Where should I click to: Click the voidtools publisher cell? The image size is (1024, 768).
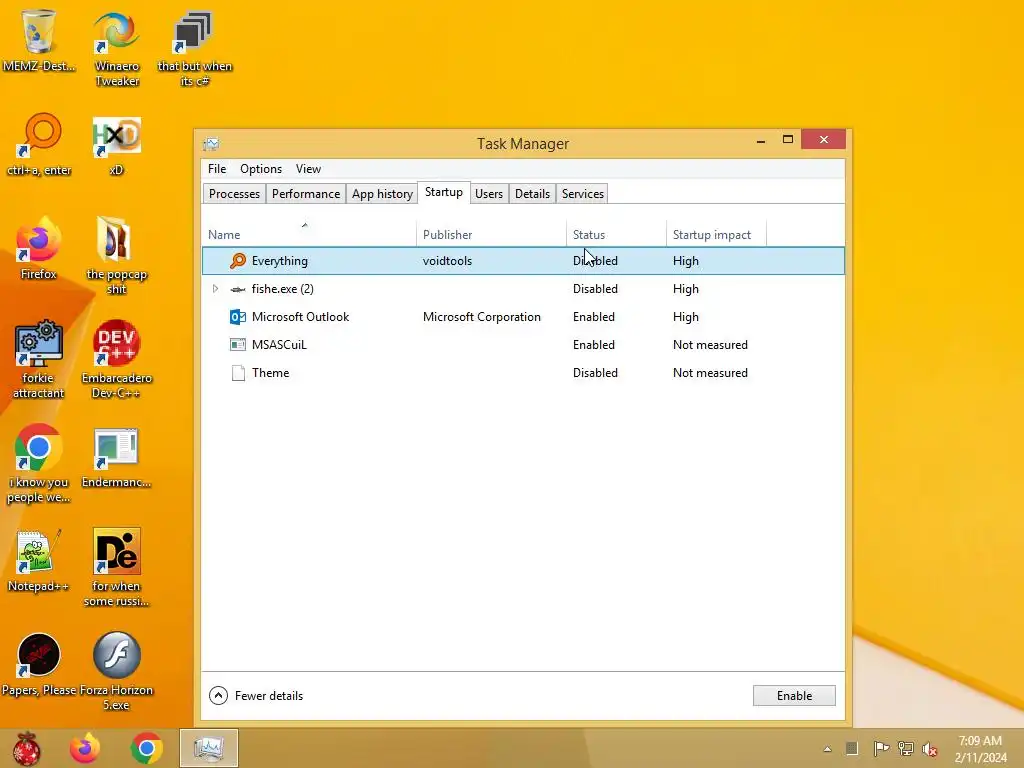(447, 261)
